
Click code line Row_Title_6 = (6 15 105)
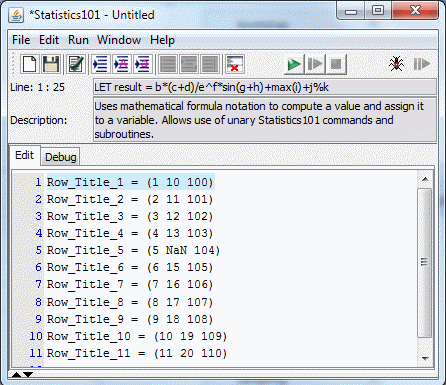click(130, 267)
